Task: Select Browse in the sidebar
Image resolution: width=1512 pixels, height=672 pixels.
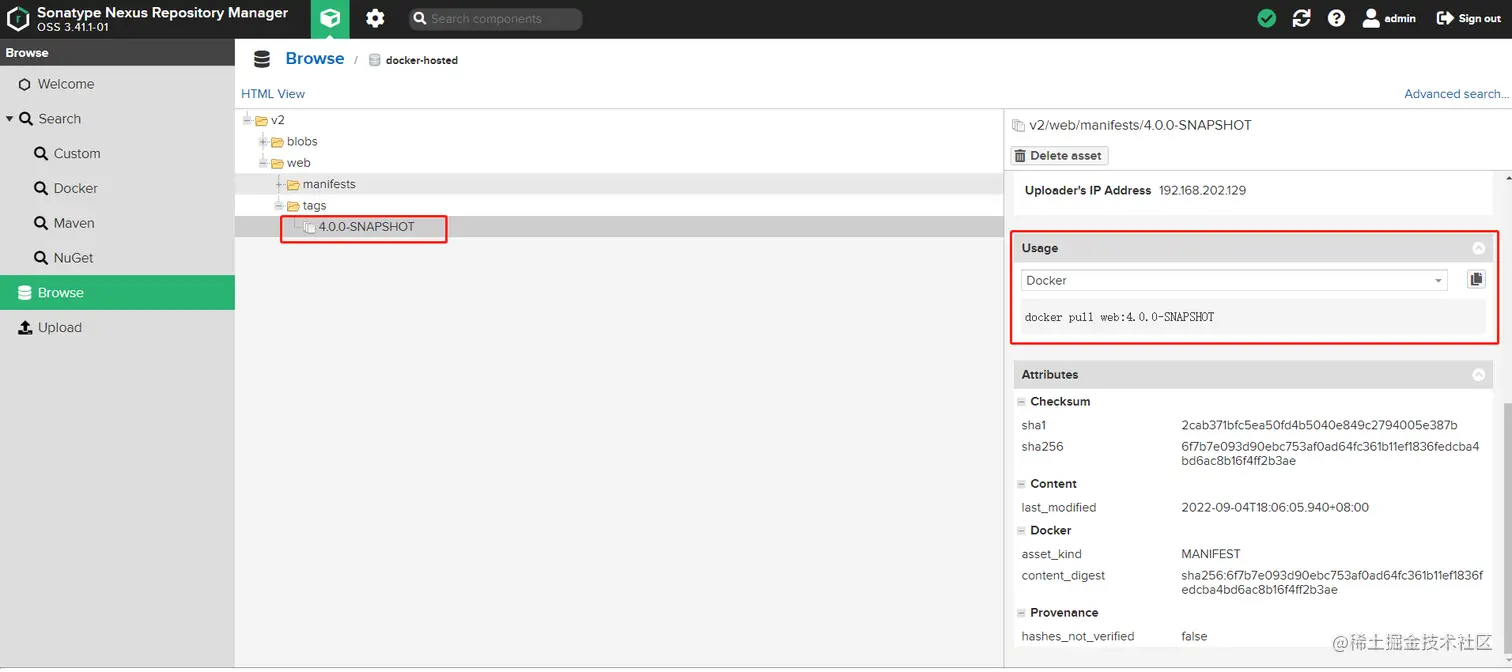Action: click(x=117, y=293)
